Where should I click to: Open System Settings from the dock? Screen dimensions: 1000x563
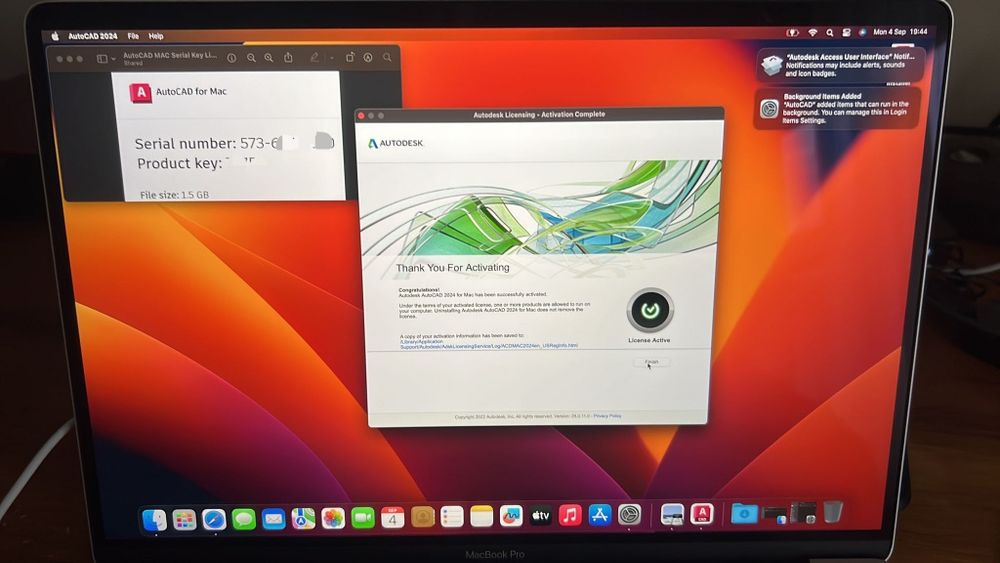coord(629,515)
